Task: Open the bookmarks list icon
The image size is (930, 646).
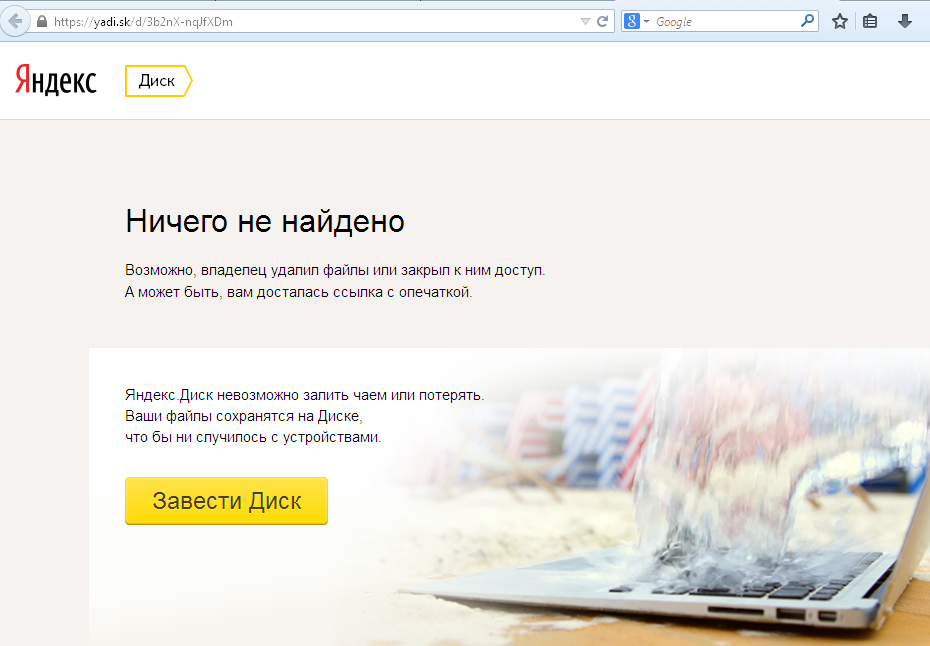Action: pos(871,21)
